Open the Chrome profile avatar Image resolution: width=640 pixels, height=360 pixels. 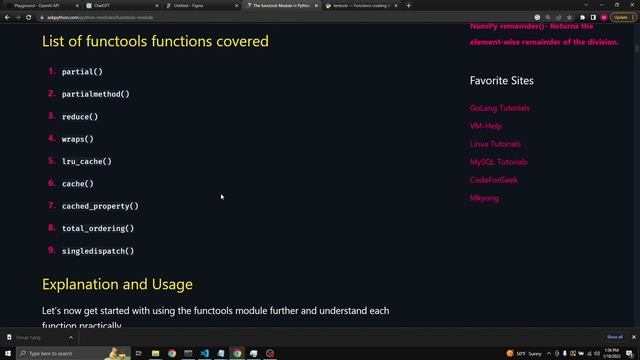[604, 18]
